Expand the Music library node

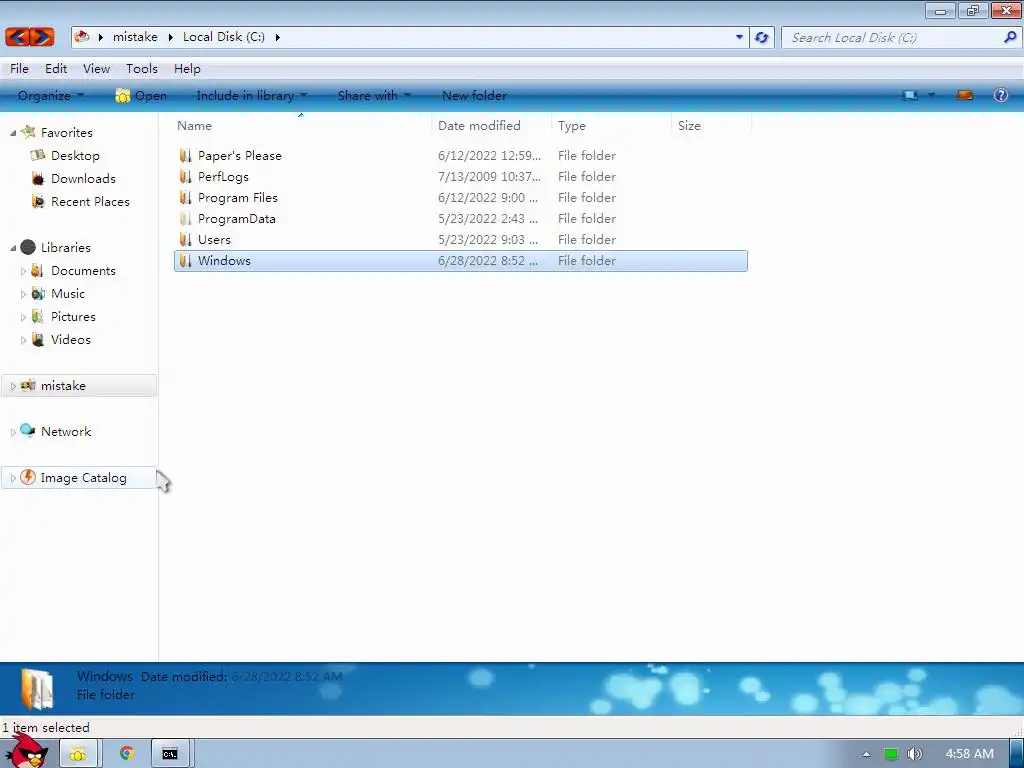tap(23, 294)
